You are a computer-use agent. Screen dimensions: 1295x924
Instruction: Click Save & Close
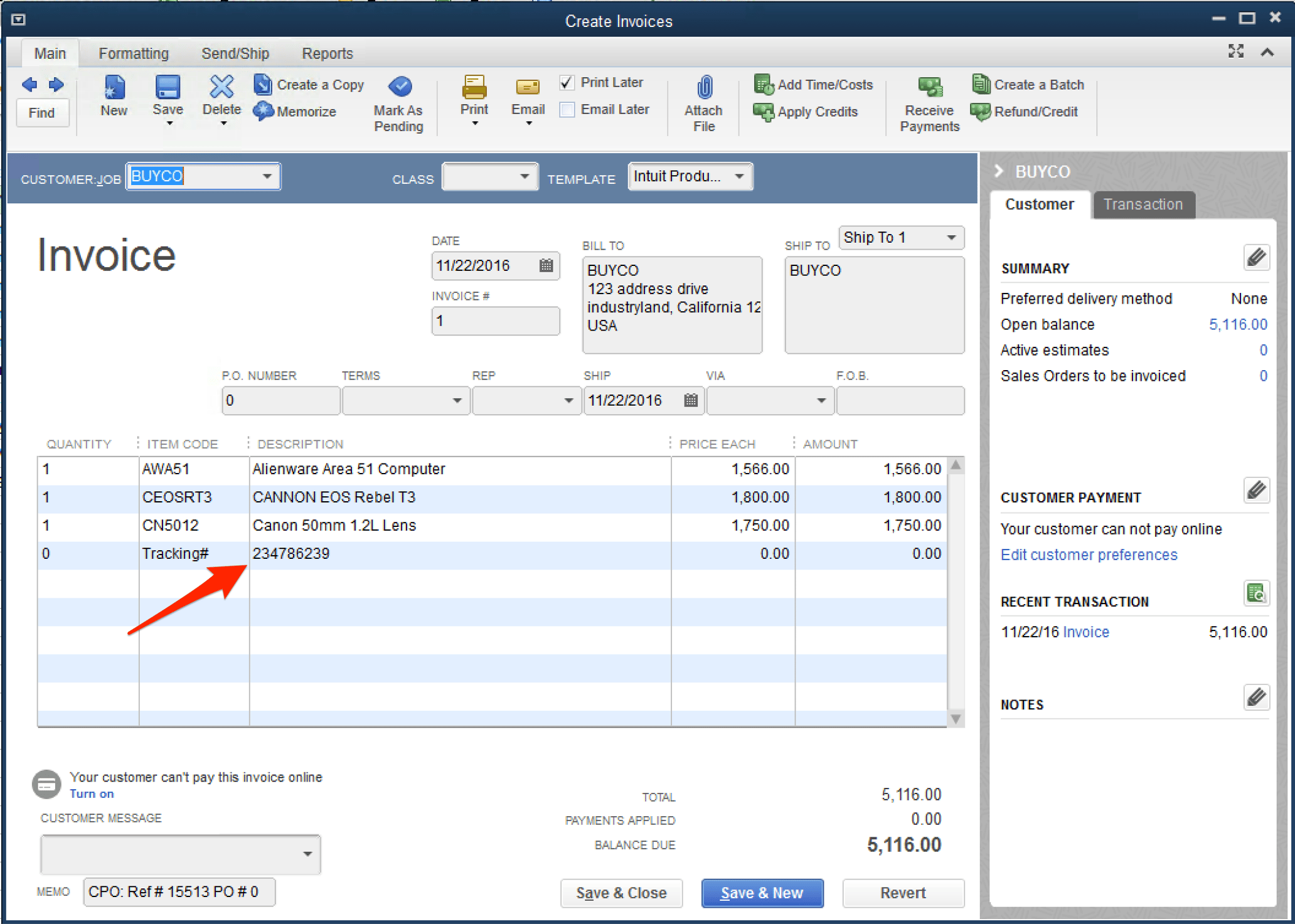621,893
